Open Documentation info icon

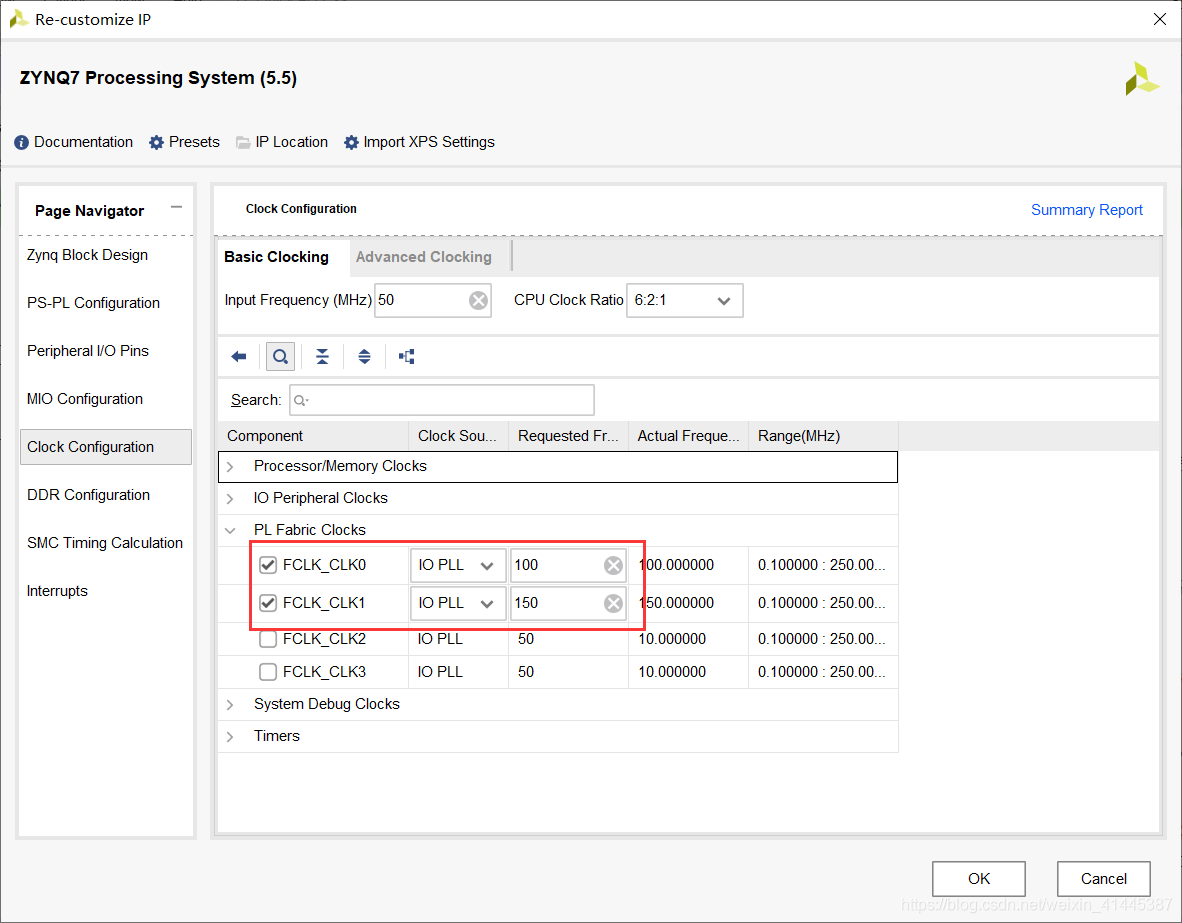[x=22, y=143]
